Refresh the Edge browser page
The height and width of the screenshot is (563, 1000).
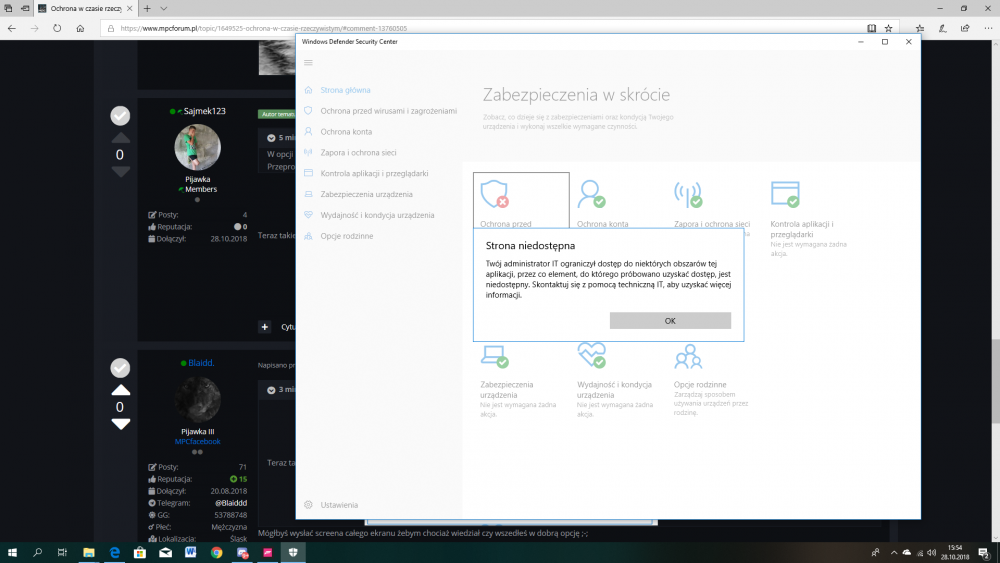57,28
